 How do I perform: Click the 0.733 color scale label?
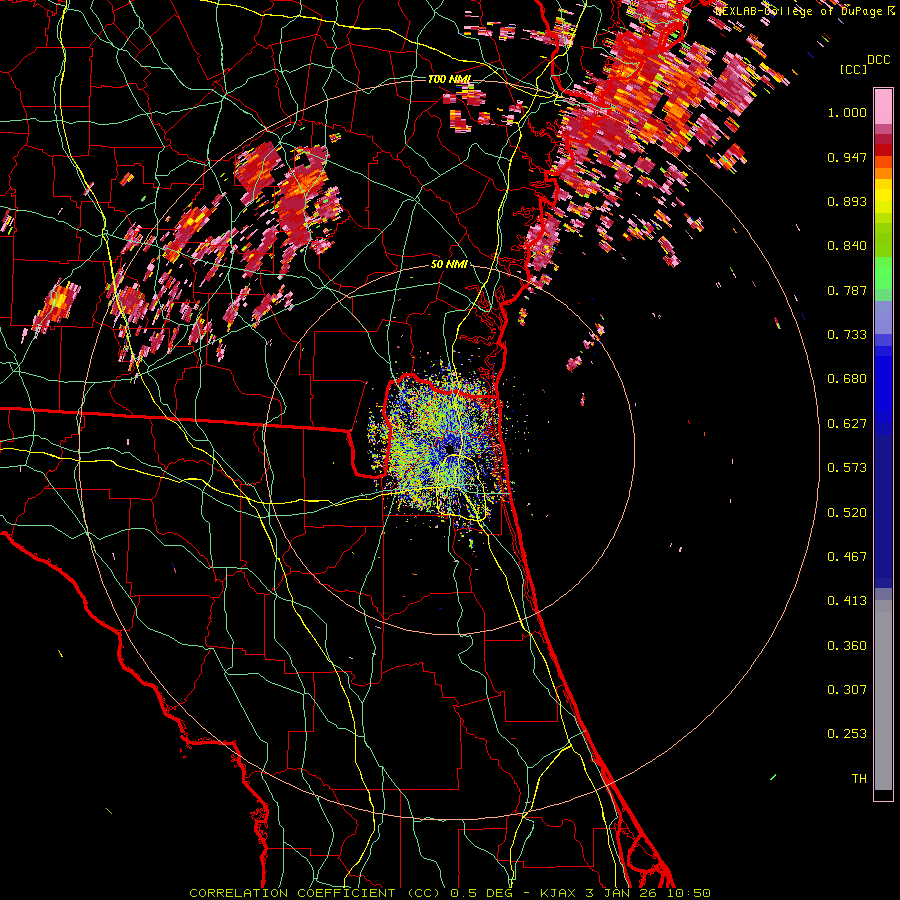[x=847, y=335]
